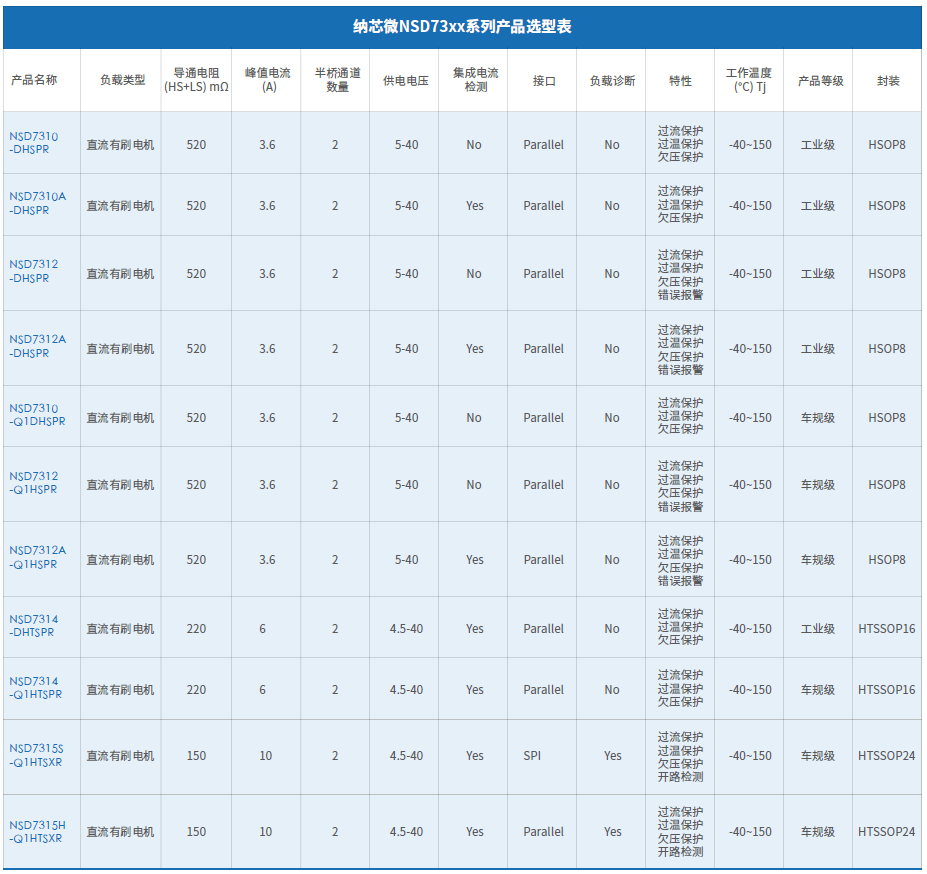The image size is (927, 874).
Task: Click the Yes current-sense cell for NSD7310A-DHSPR
Action: coord(475,206)
